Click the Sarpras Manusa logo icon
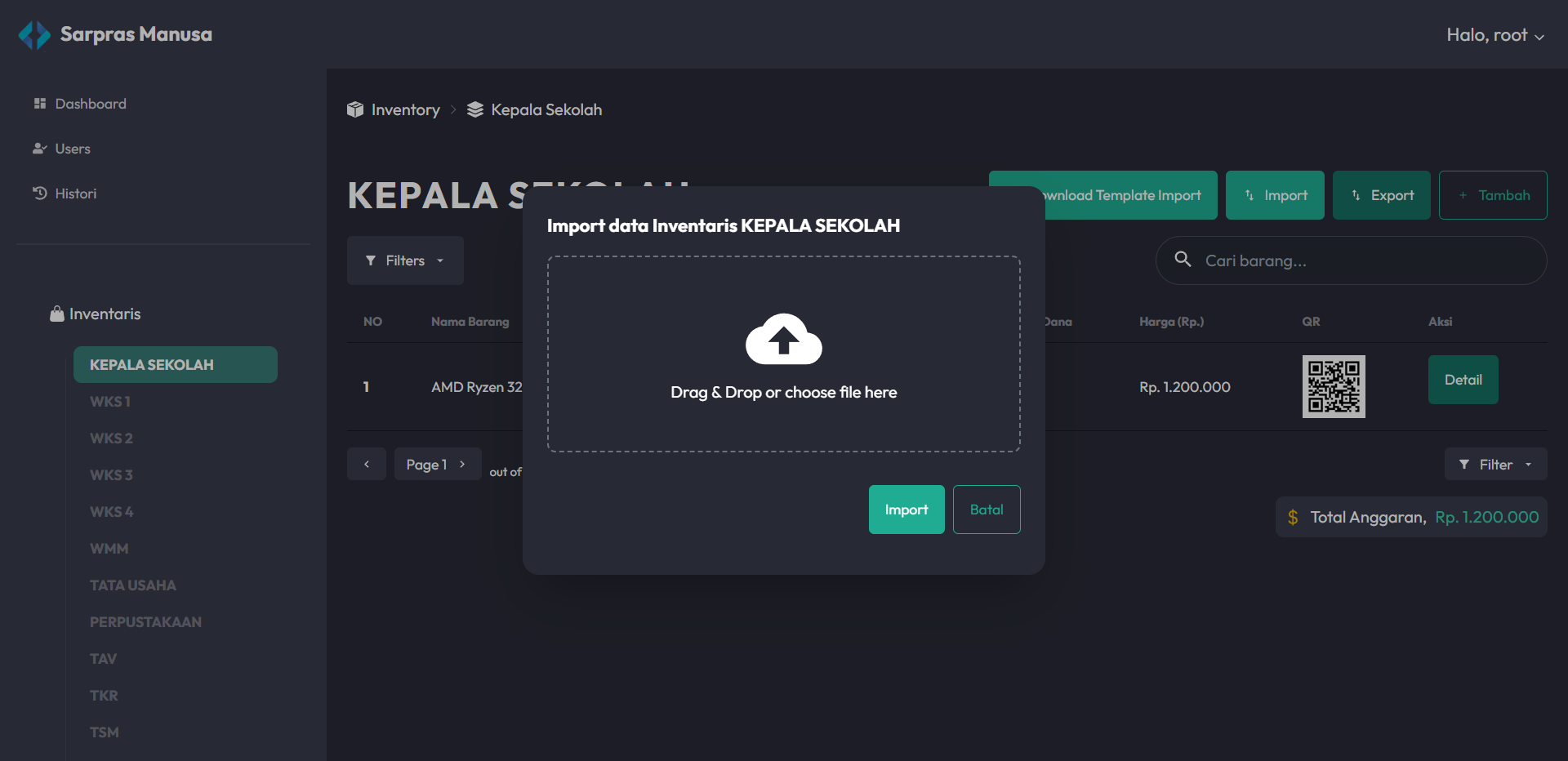Viewport: 1568px width, 761px height. click(x=34, y=34)
